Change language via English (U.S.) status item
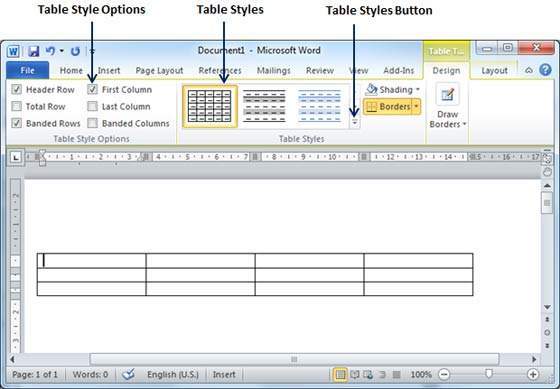This screenshot has width=560, height=389. (x=173, y=374)
